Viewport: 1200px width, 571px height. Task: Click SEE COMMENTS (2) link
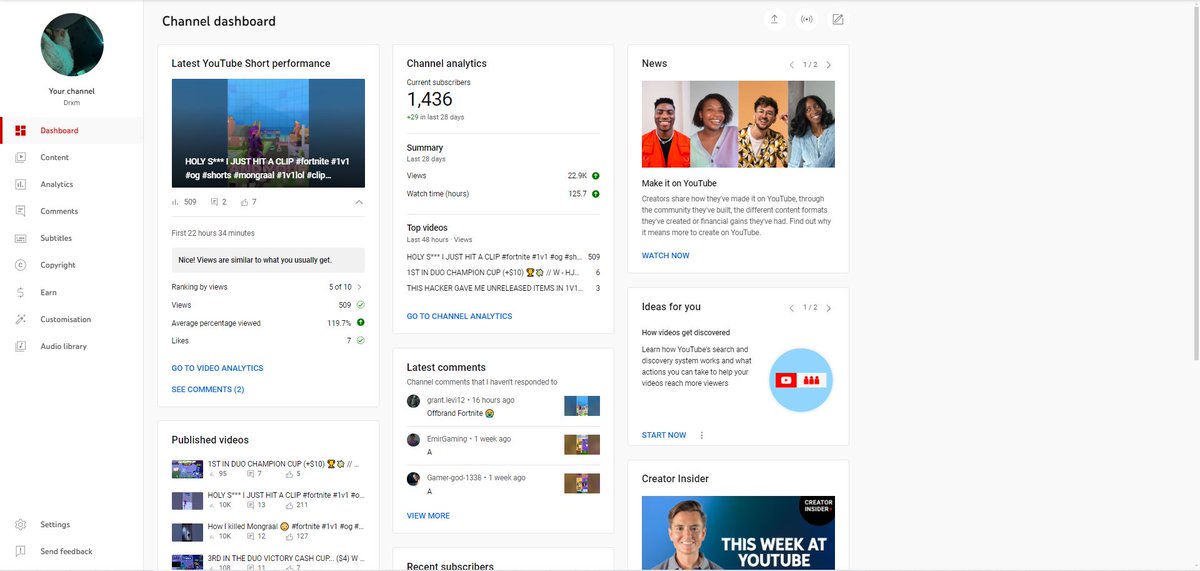point(208,390)
